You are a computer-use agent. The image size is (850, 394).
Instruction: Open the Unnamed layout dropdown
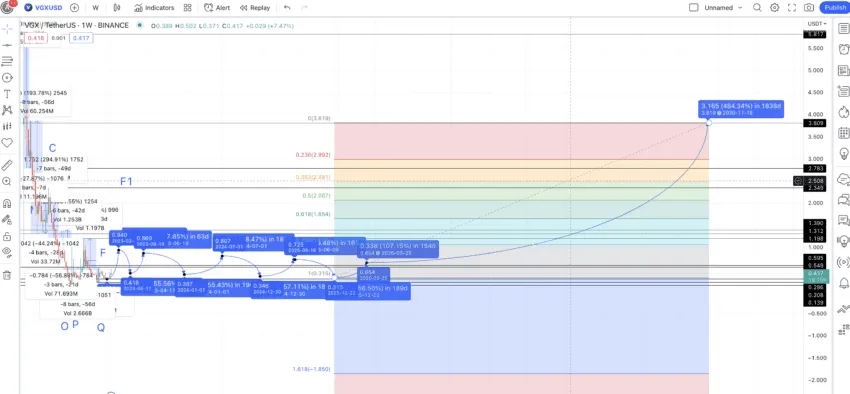[x=723, y=8]
